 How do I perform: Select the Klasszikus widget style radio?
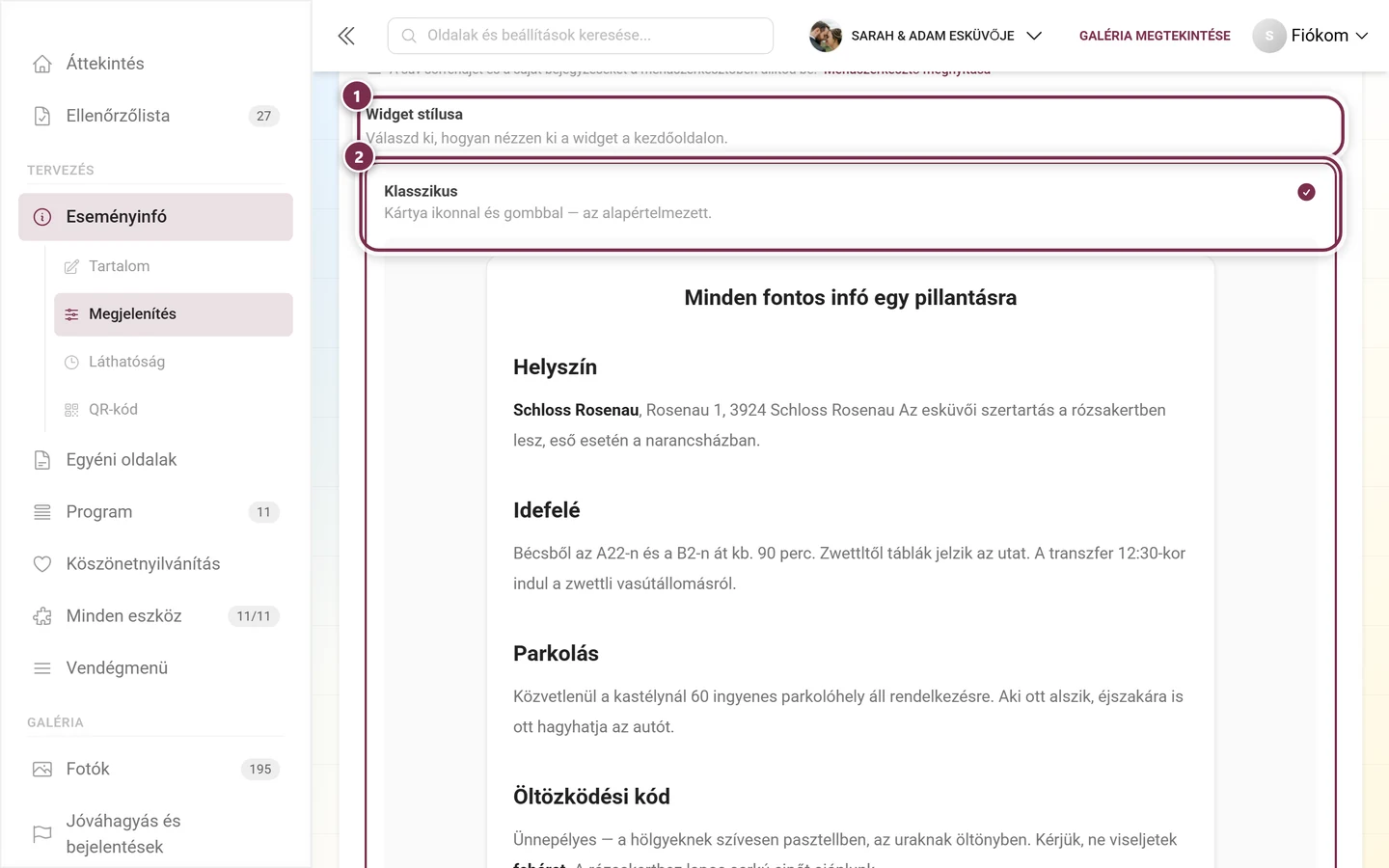pyautogui.click(x=1306, y=192)
